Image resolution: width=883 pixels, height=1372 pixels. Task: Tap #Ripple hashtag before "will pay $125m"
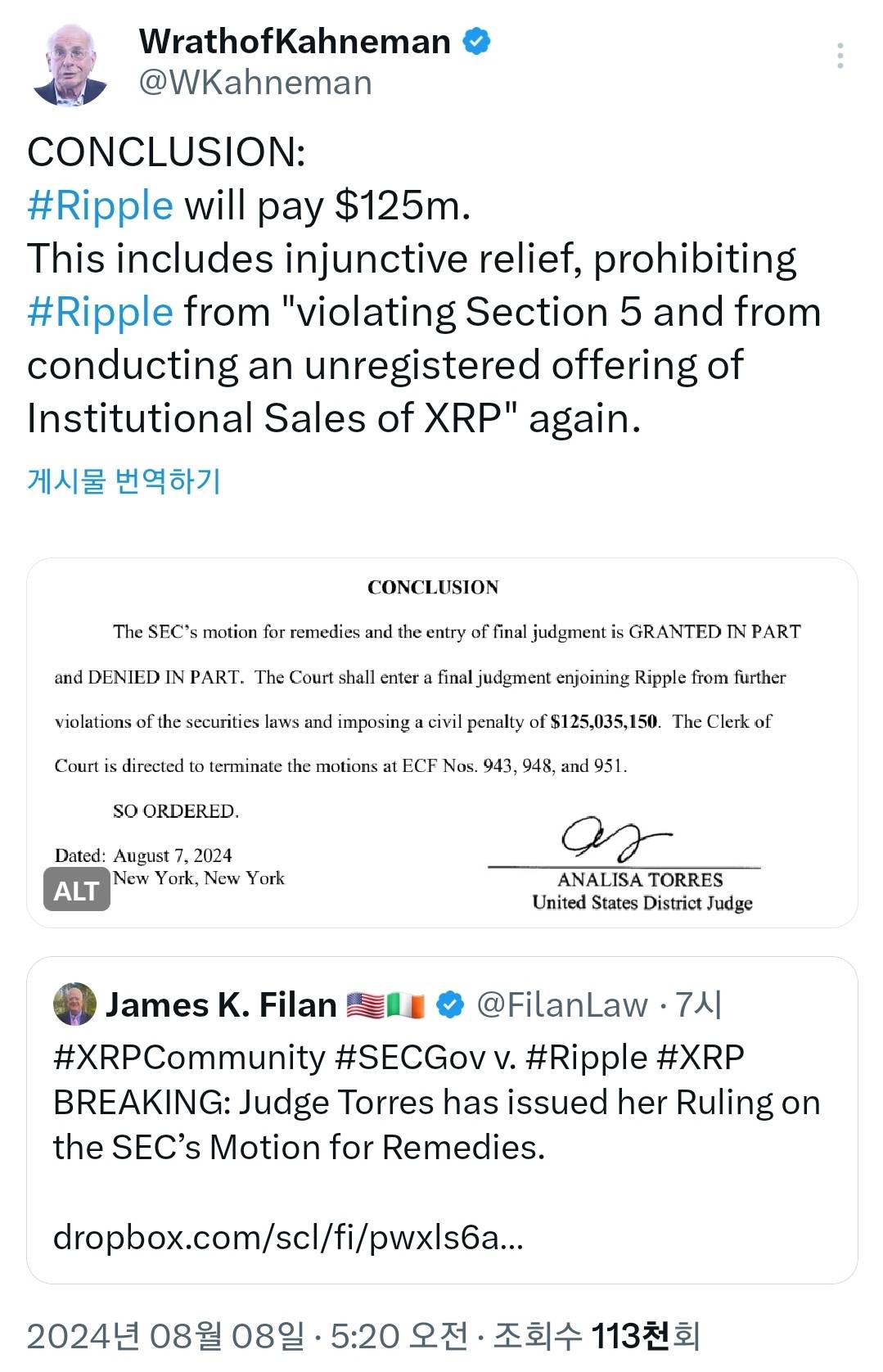tap(100, 205)
